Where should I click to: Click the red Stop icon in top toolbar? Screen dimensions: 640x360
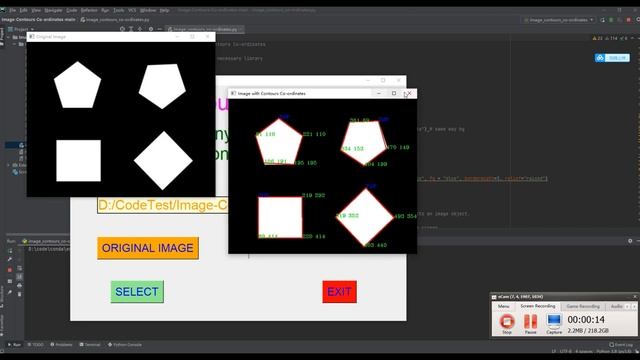[x=629, y=20]
